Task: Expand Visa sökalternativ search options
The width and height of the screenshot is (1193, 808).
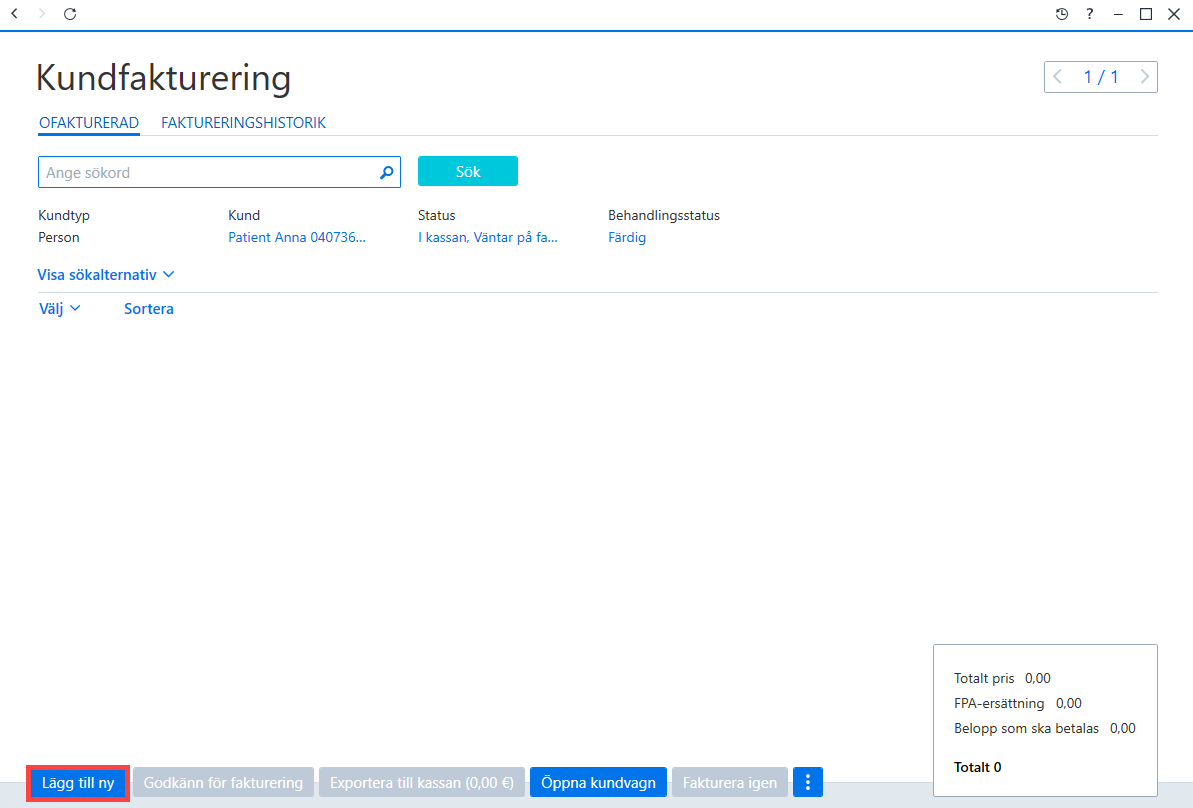Action: (106, 275)
